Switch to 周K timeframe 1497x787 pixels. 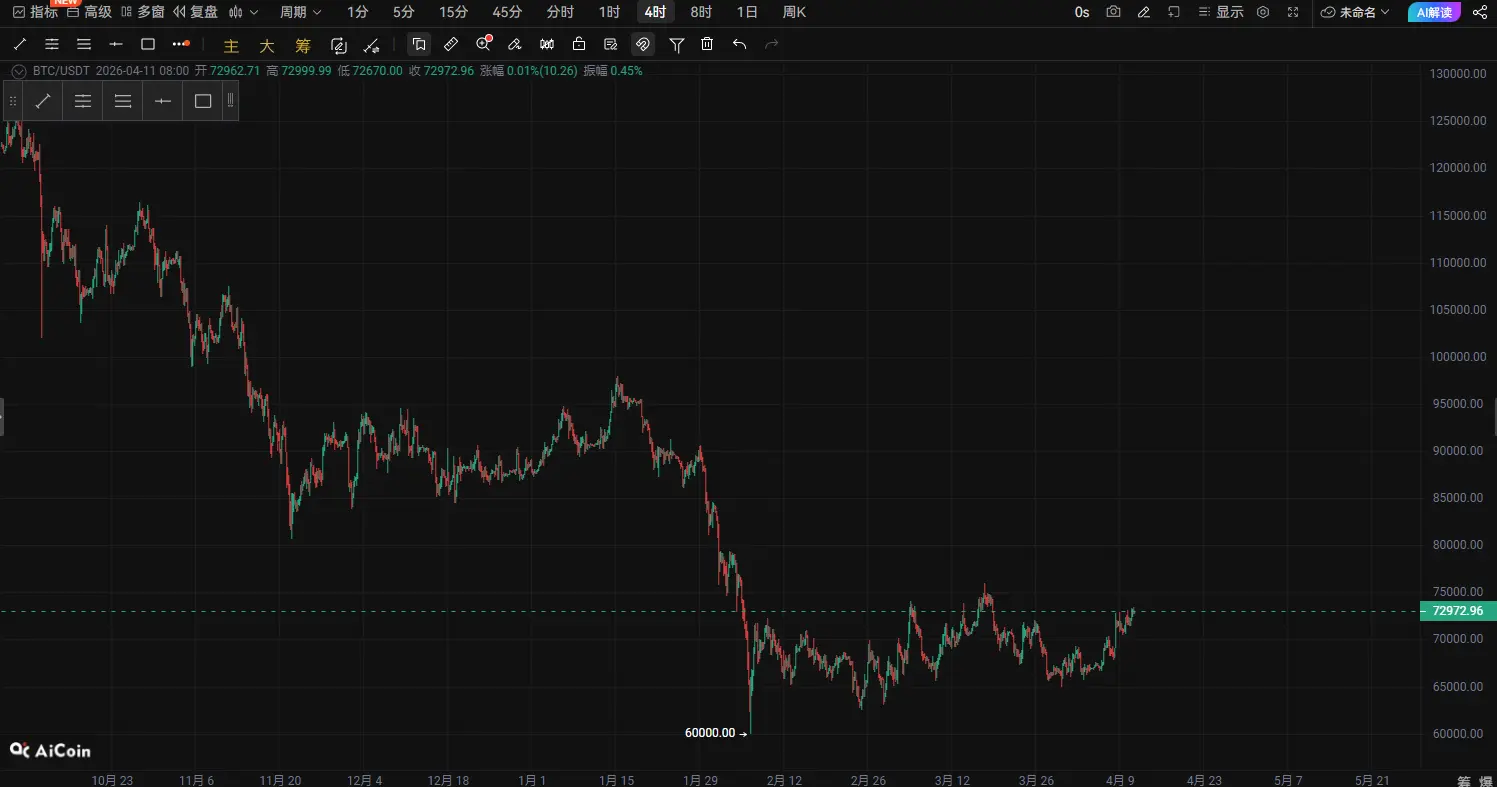coord(794,12)
